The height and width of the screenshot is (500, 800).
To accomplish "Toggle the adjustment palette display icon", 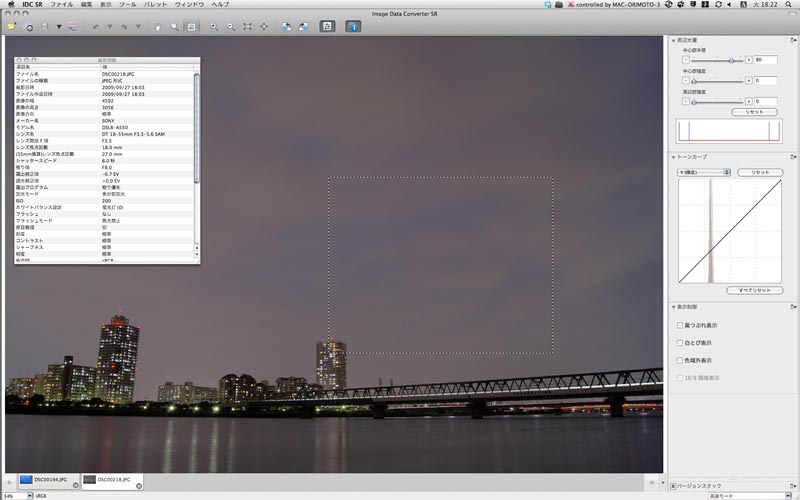I will [327, 27].
